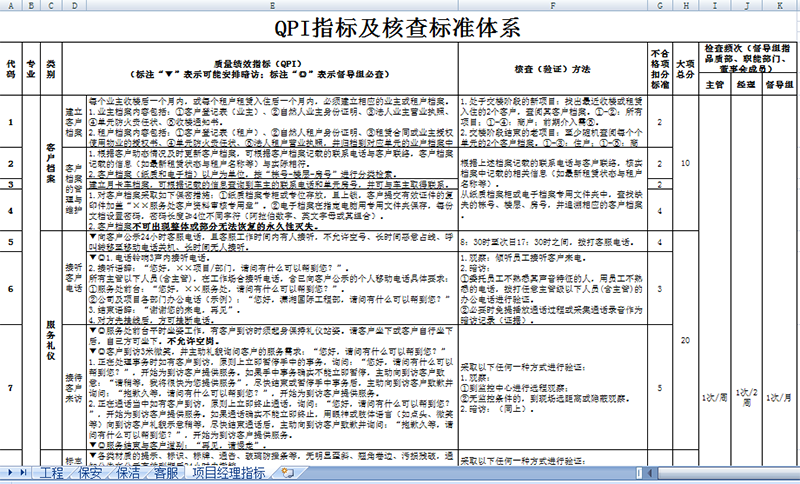
Task: Click verification cell starting 1.观察：倾听员工接听
Action: click(x=553, y=289)
